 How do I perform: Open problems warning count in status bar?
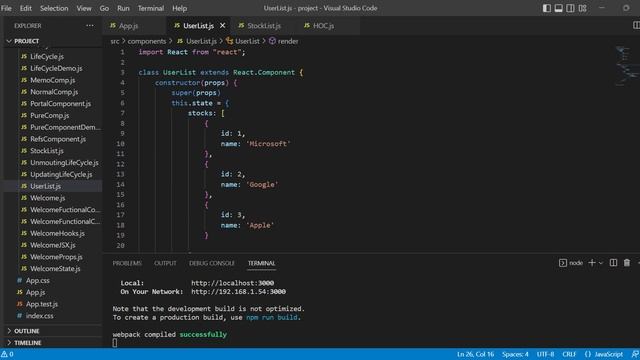coord(7,354)
